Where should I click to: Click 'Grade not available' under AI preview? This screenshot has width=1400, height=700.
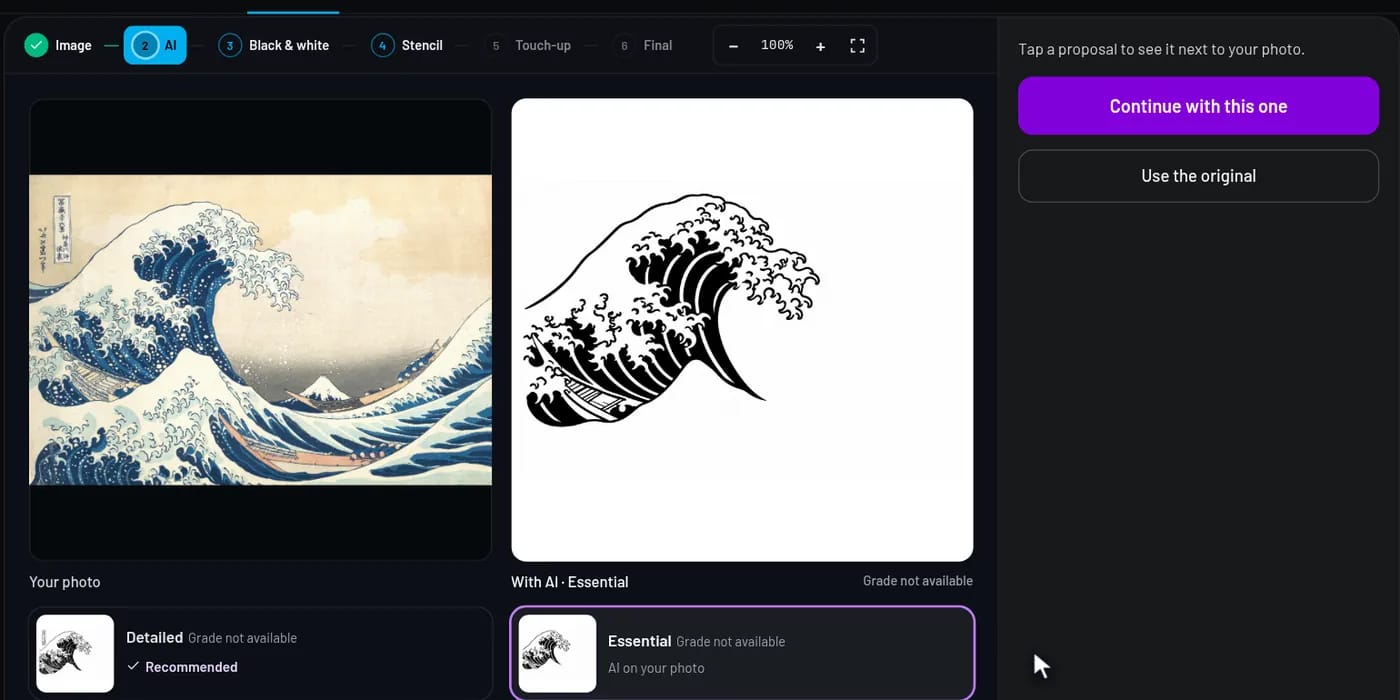918,581
